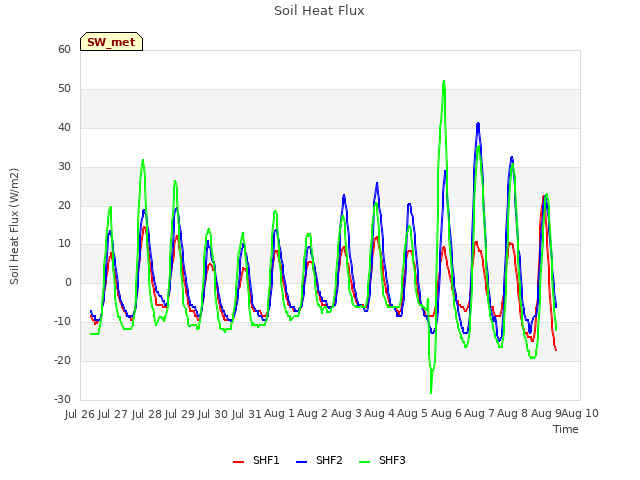Click the Jul 29 x-axis tick label
The height and width of the screenshot is (480, 640).
click(180, 414)
